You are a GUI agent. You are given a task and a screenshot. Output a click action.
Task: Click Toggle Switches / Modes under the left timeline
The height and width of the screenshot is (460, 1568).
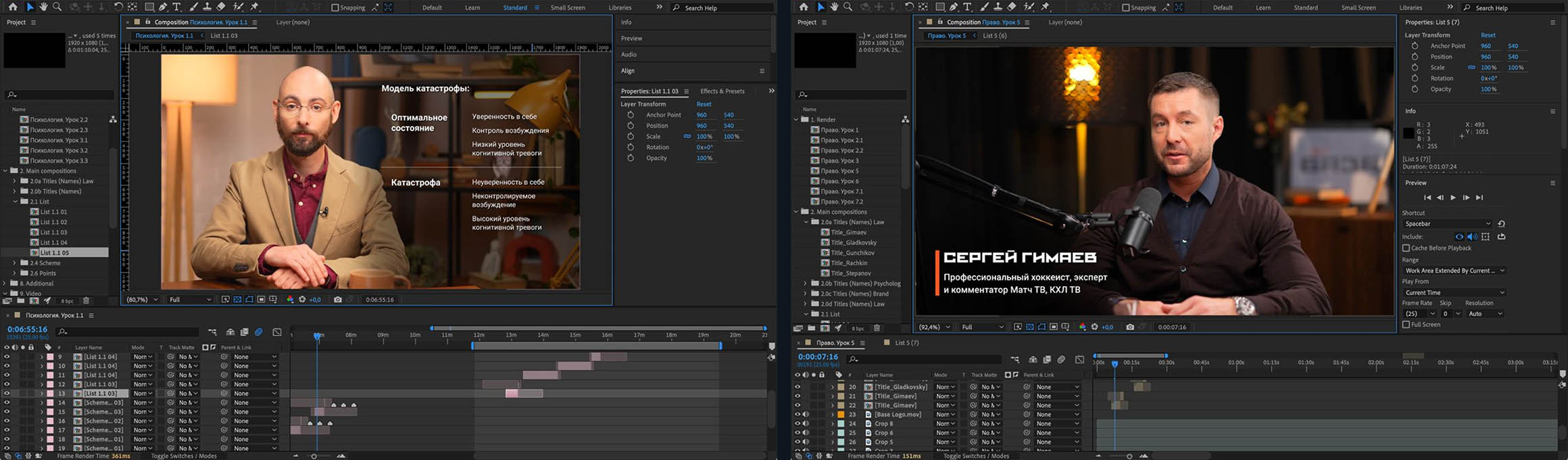[x=183, y=456]
